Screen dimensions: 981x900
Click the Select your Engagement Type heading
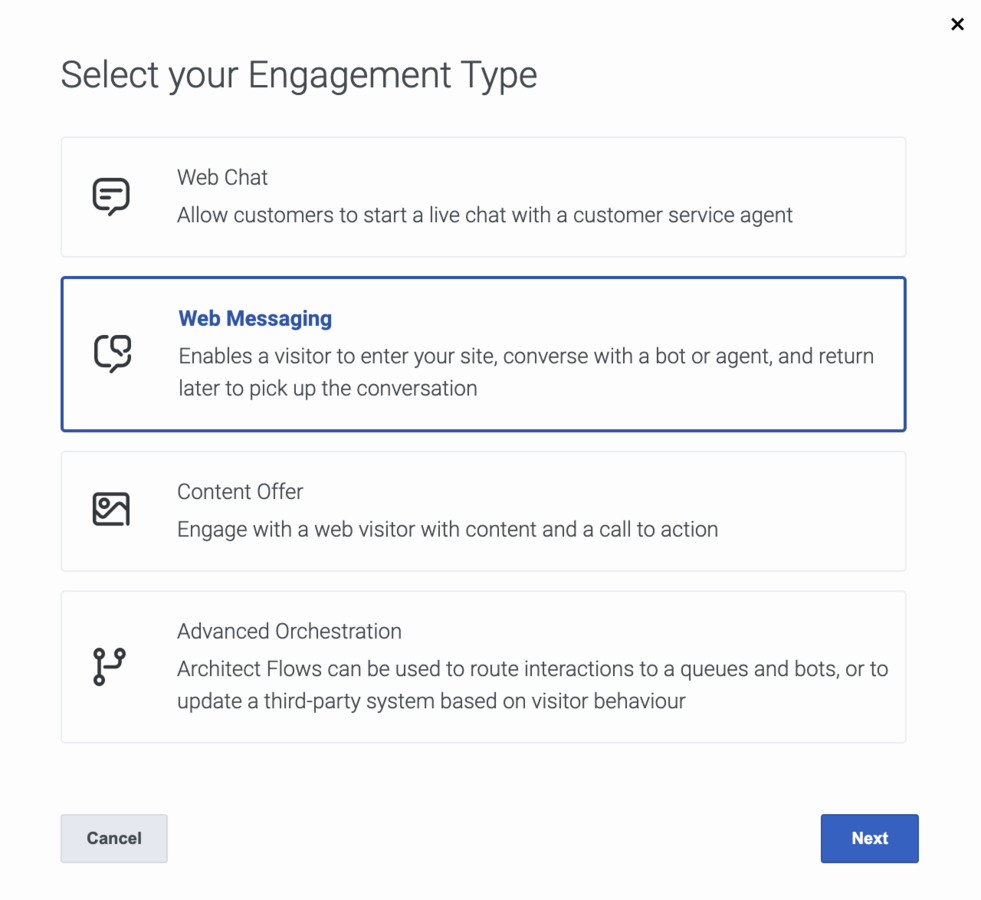coord(298,76)
